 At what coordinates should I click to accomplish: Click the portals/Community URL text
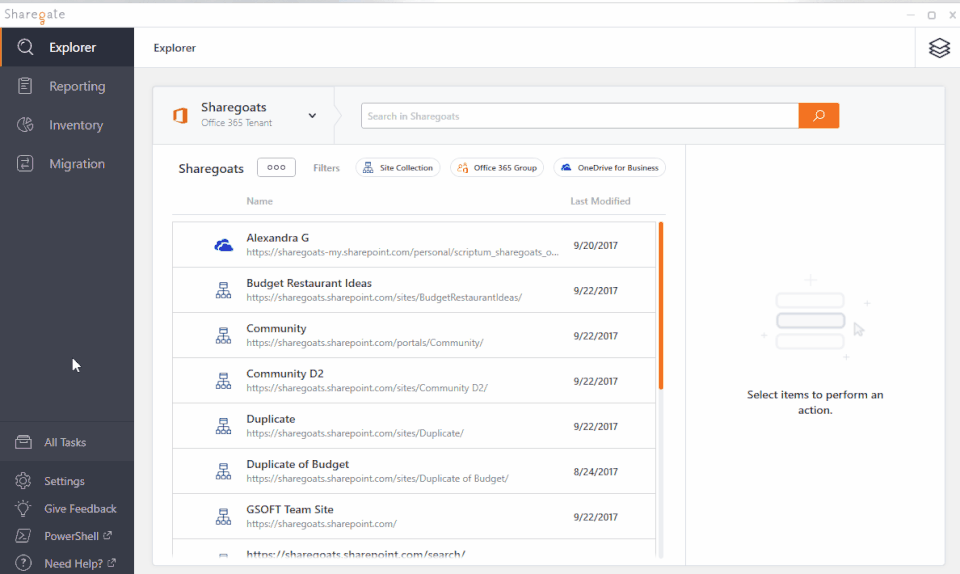pyautogui.click(x=364, y=343)
